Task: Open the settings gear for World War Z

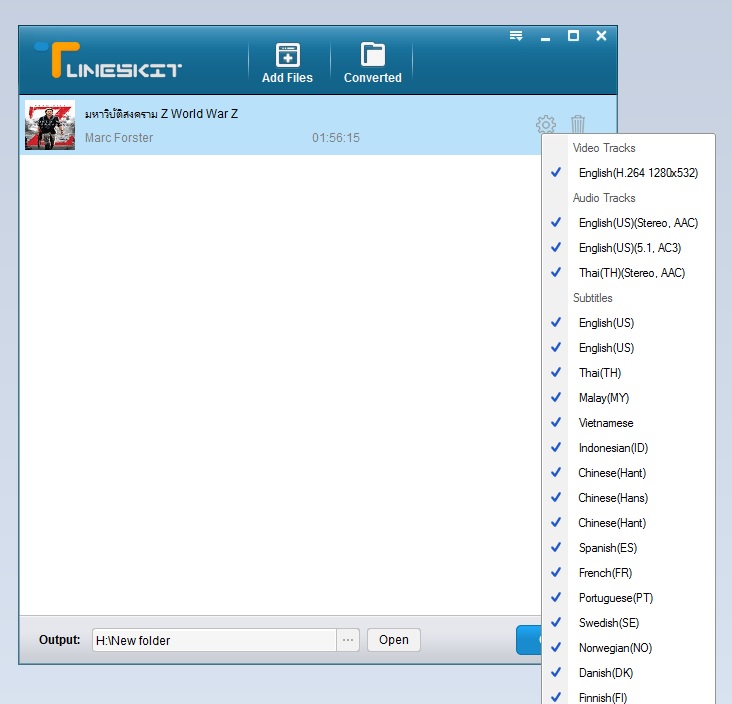Action: tap(546, 125)
